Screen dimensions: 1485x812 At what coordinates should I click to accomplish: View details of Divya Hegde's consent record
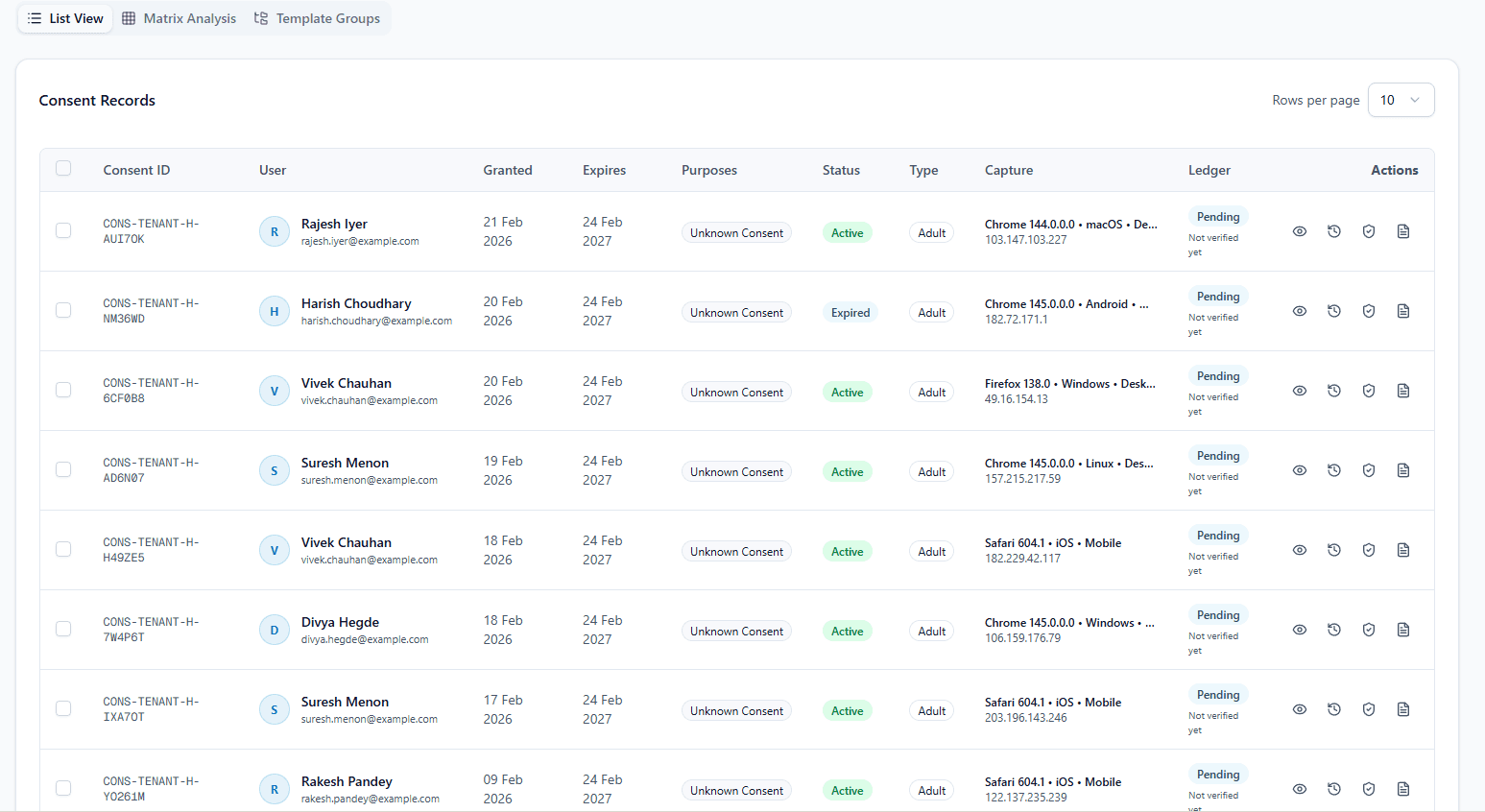tap(1299, 629)
